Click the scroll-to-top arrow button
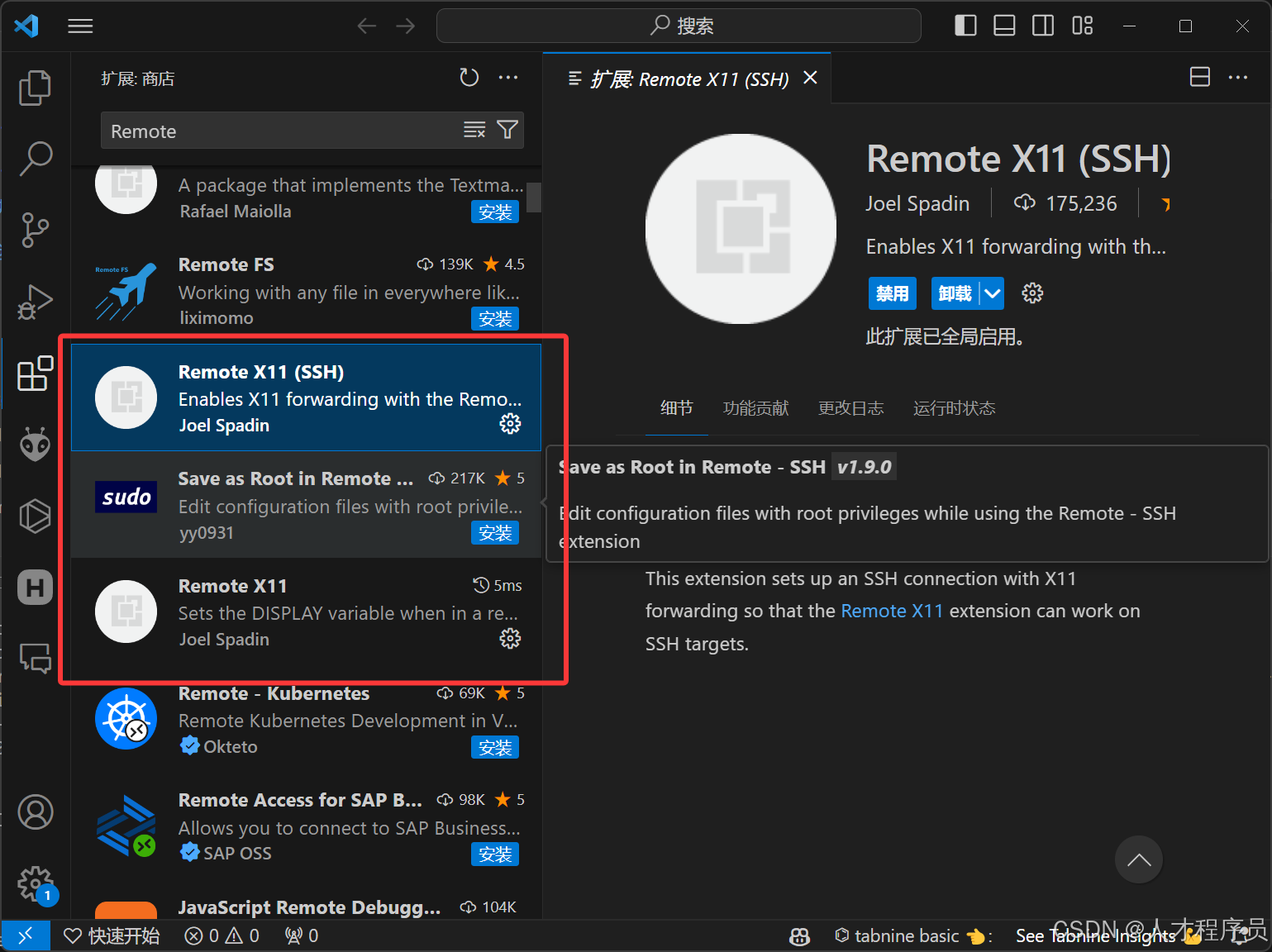 click(x=1138, y=859)
